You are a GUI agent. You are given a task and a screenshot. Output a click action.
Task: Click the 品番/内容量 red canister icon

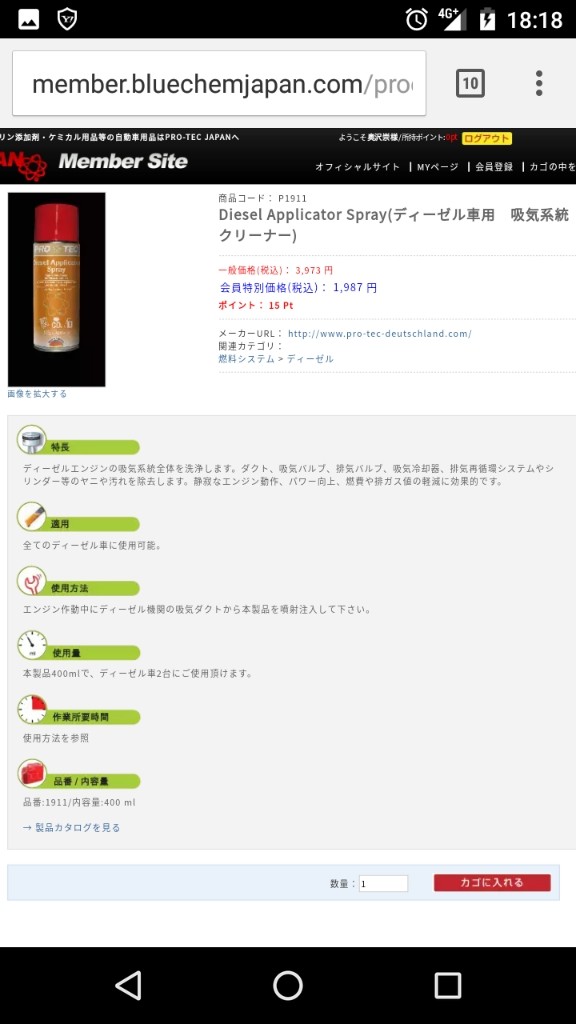(x=32, y=773)
